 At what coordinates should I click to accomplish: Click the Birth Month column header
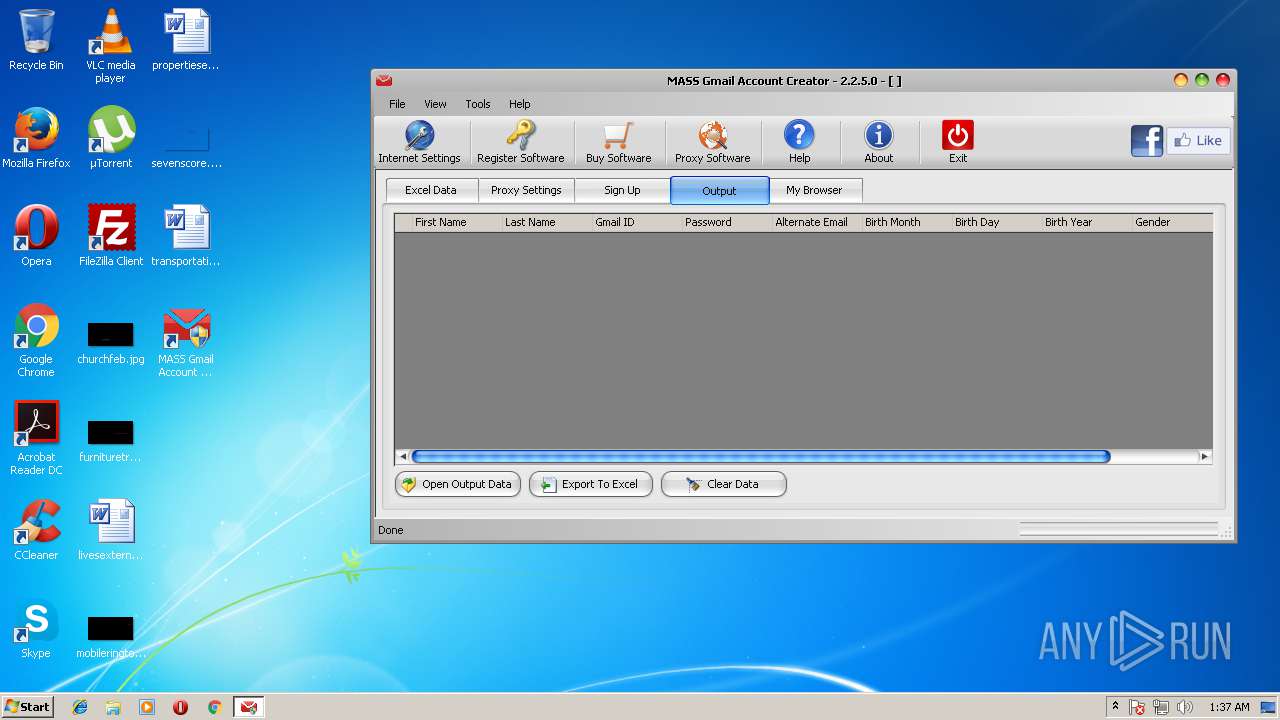tap(906, 222)
